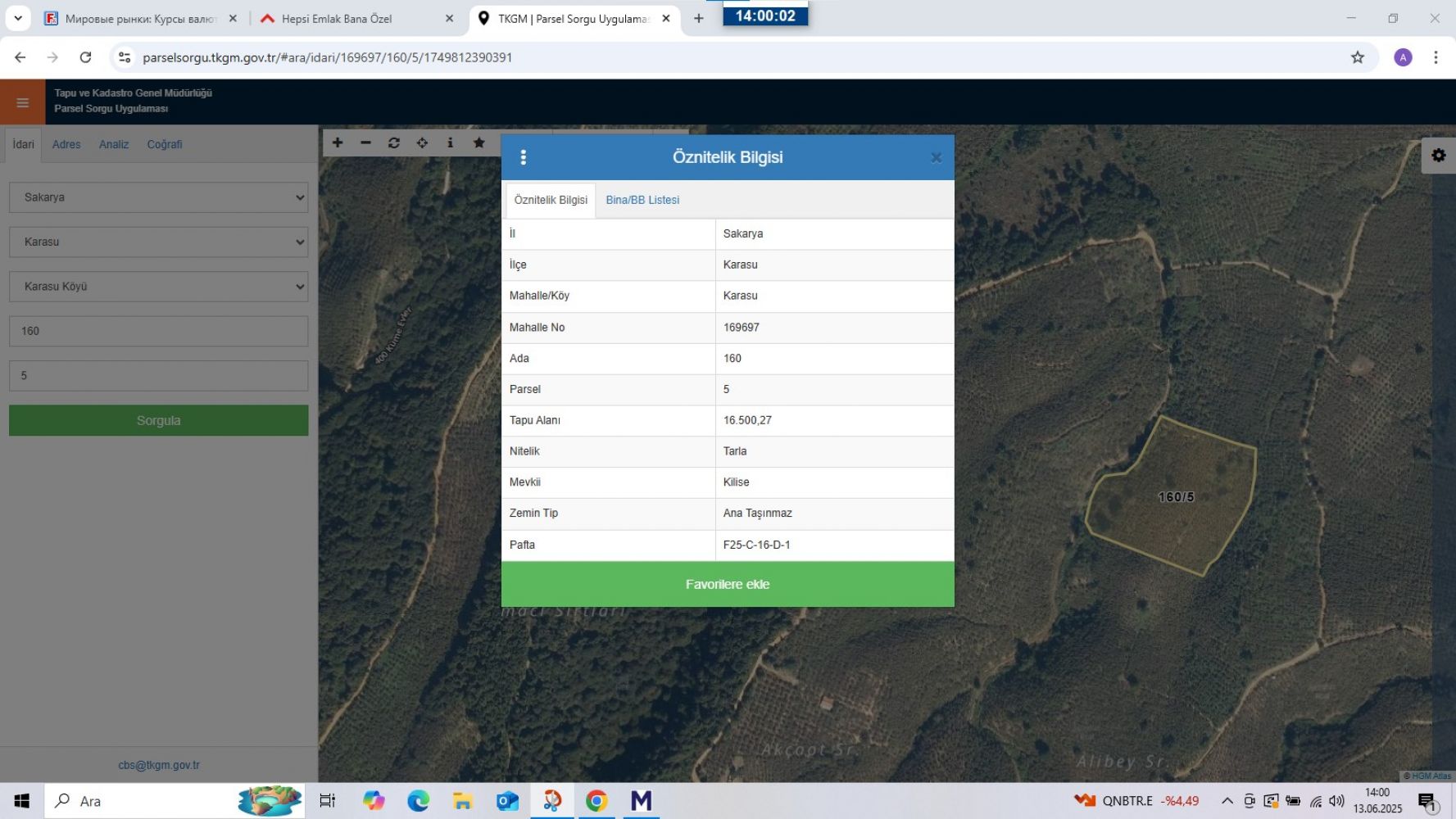1456x819 pixels.
Task: Select the Coğrafi tab
Action: click(165, 144)
